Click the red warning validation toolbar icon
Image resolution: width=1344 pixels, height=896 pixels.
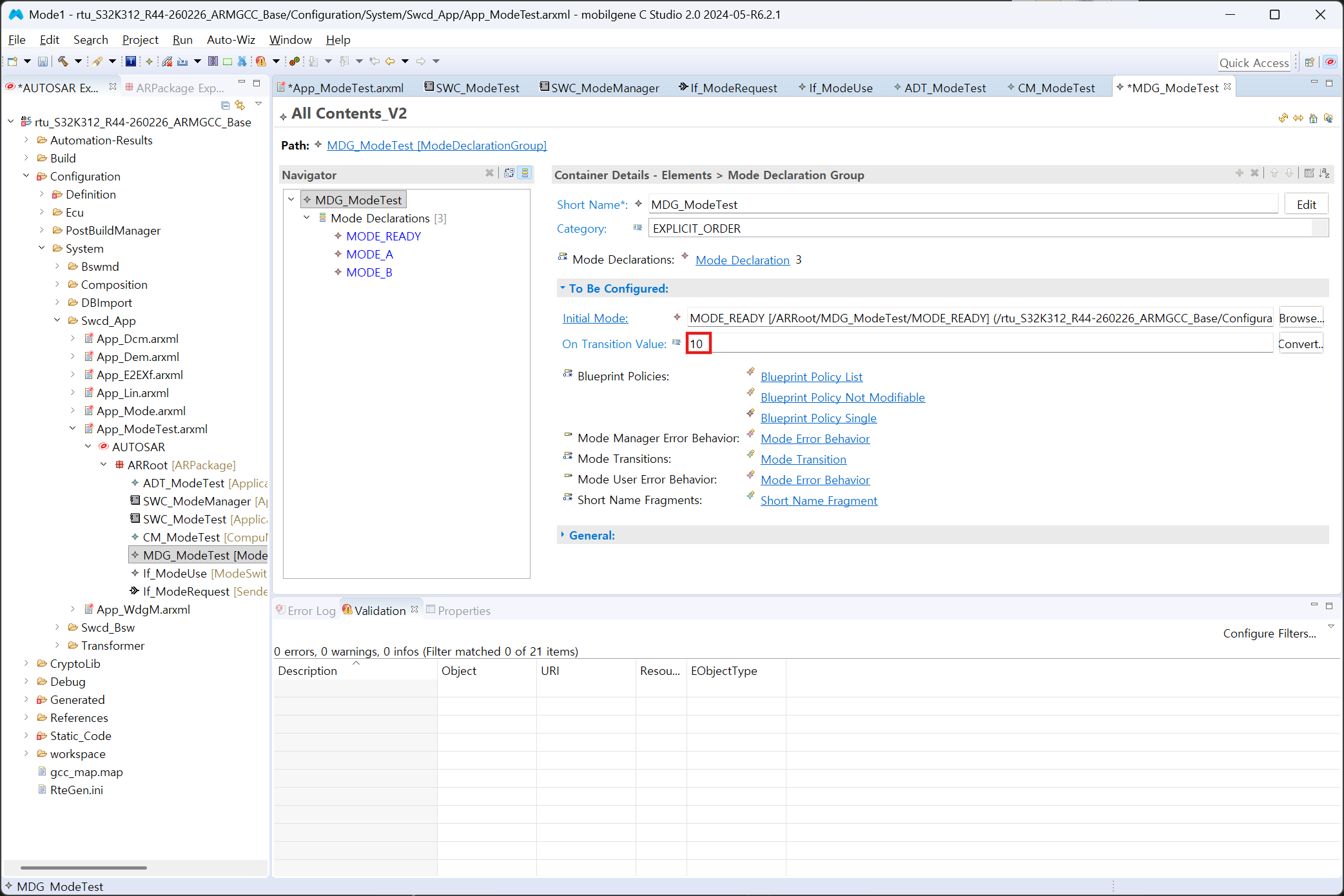click(x=260, y=61)
